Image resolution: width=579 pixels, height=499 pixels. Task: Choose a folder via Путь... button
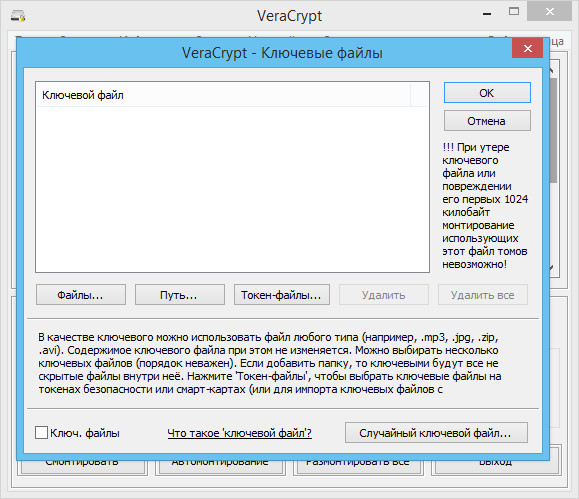coord(179,295)
